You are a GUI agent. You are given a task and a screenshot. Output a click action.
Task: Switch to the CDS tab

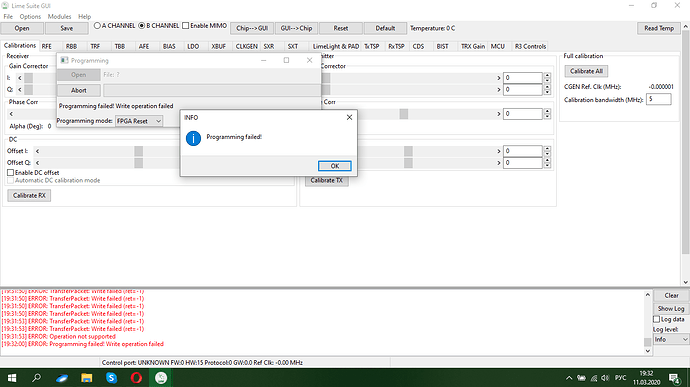[418, 46]
